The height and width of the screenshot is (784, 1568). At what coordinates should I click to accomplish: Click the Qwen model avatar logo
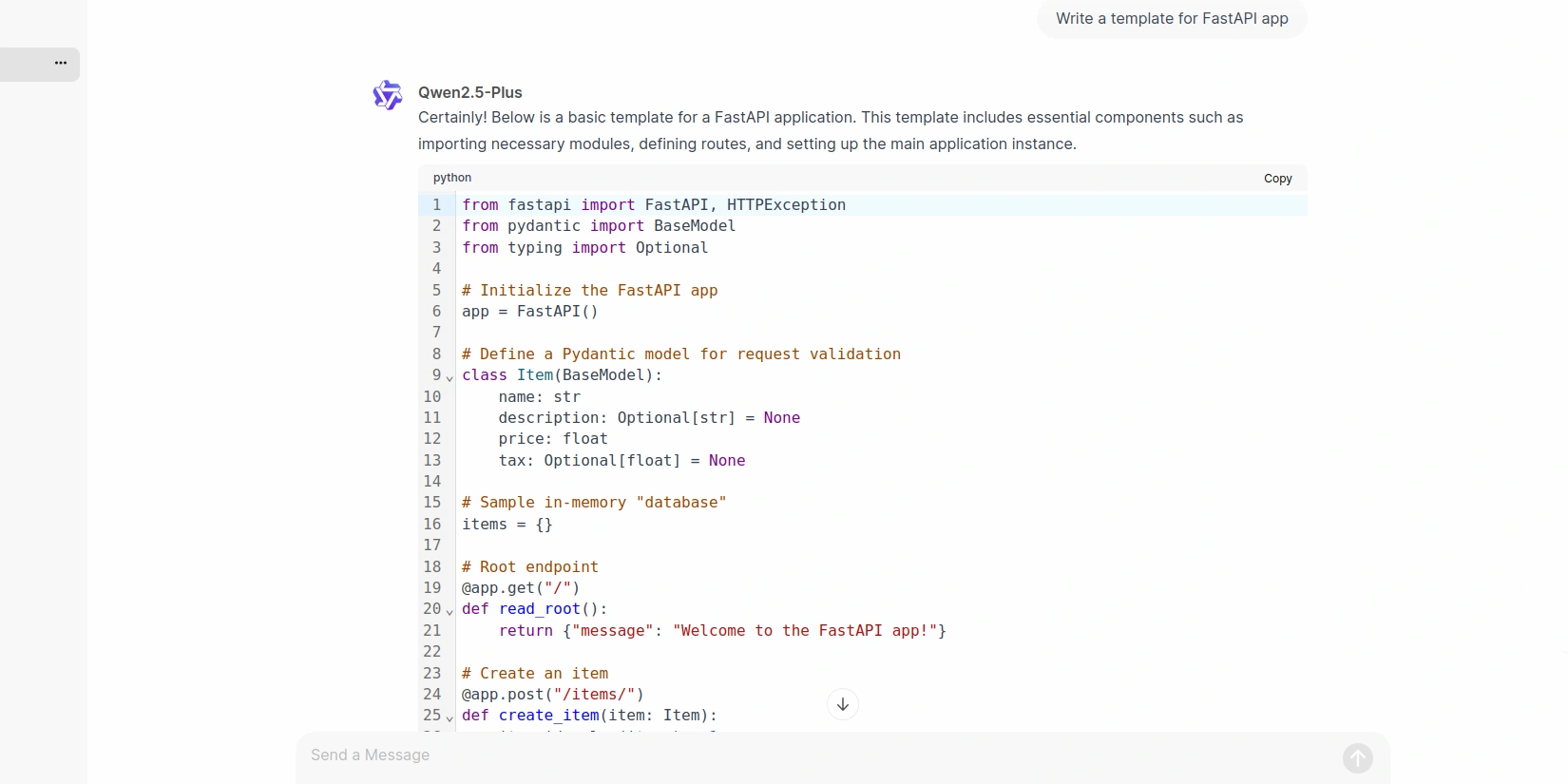click(388, 95)
